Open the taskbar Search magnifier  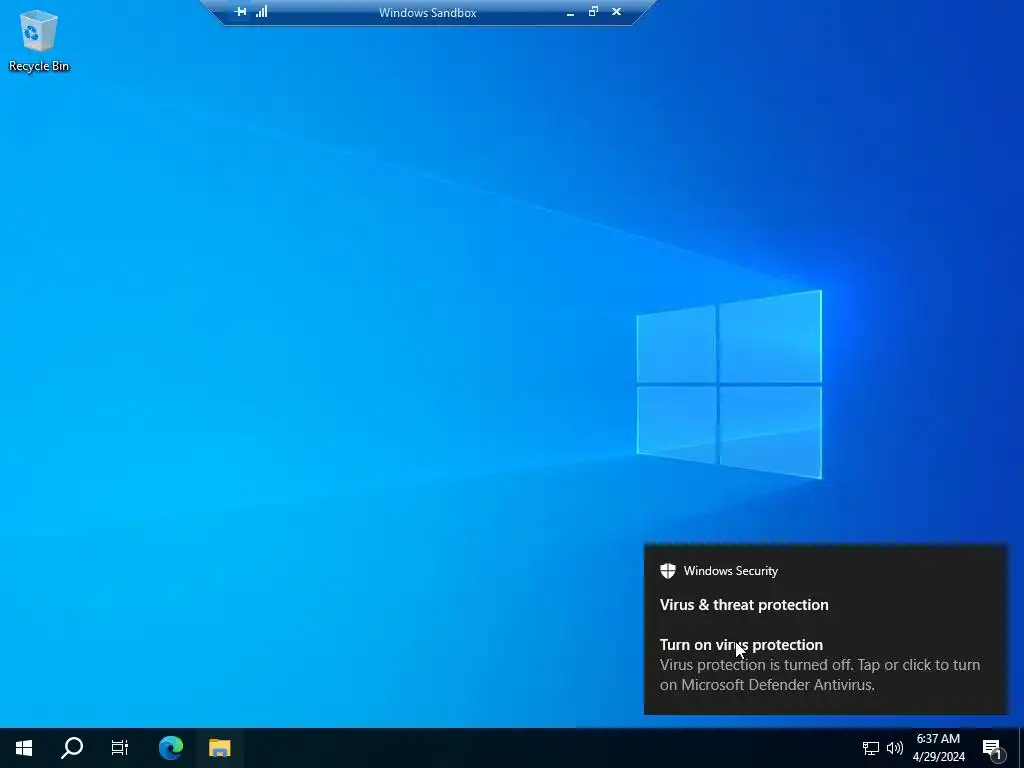(72, 748)
